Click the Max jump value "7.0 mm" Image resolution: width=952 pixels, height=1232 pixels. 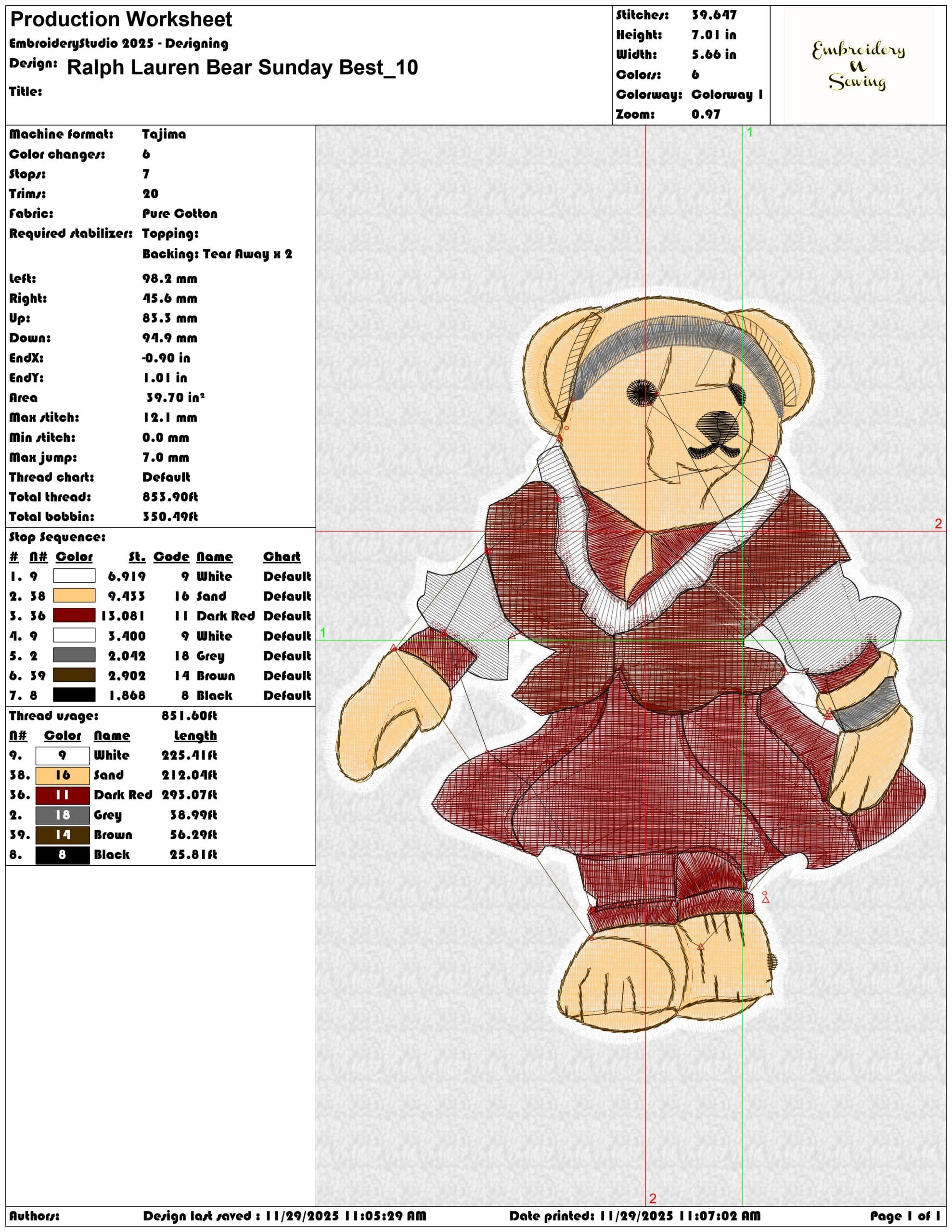(x=166, y=458)
